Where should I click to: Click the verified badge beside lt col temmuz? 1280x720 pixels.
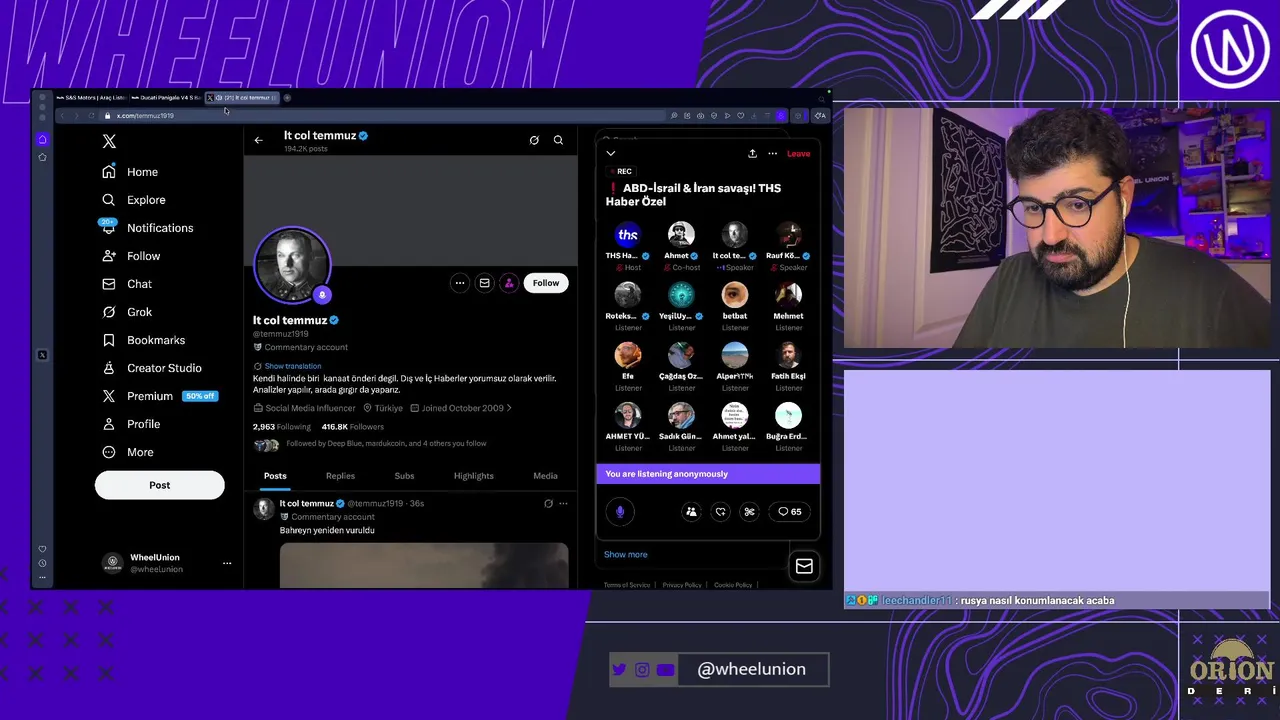[334, 320]
